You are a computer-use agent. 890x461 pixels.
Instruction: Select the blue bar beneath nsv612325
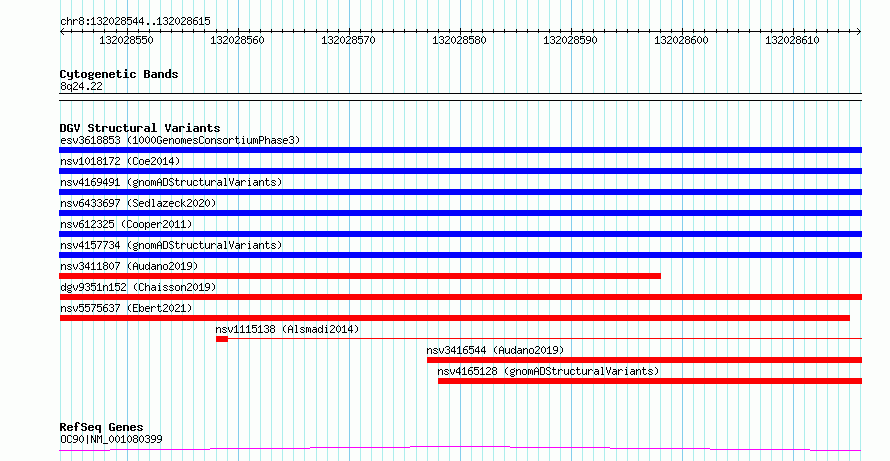(x=460, y=234)
